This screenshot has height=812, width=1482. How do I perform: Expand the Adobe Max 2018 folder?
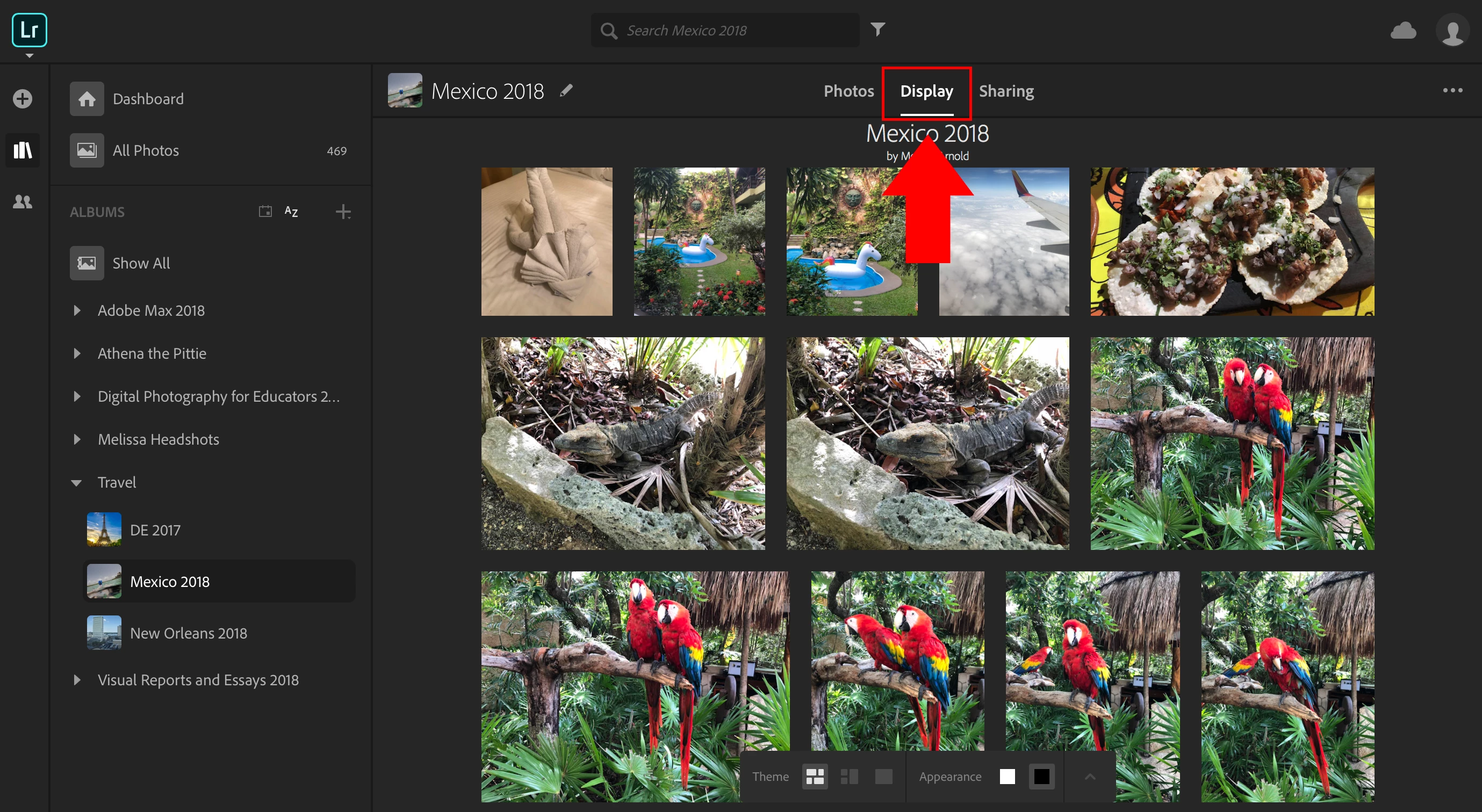[77, 310]
